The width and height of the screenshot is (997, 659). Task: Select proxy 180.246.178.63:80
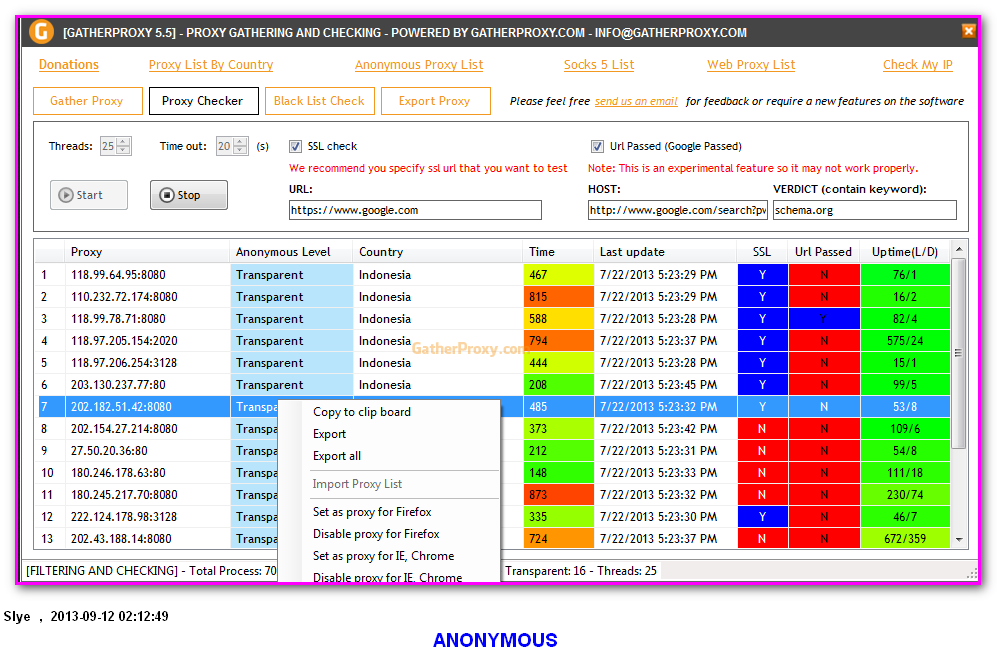point(493,473)
